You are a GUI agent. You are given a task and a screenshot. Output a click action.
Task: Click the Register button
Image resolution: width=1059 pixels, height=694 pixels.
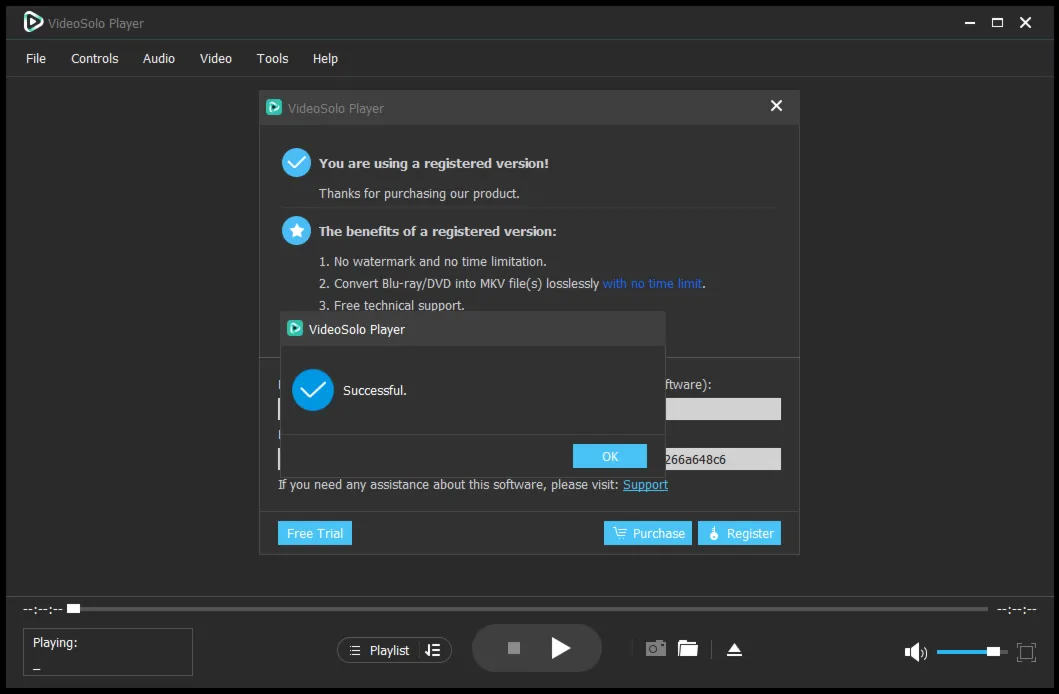pos(740,533)
